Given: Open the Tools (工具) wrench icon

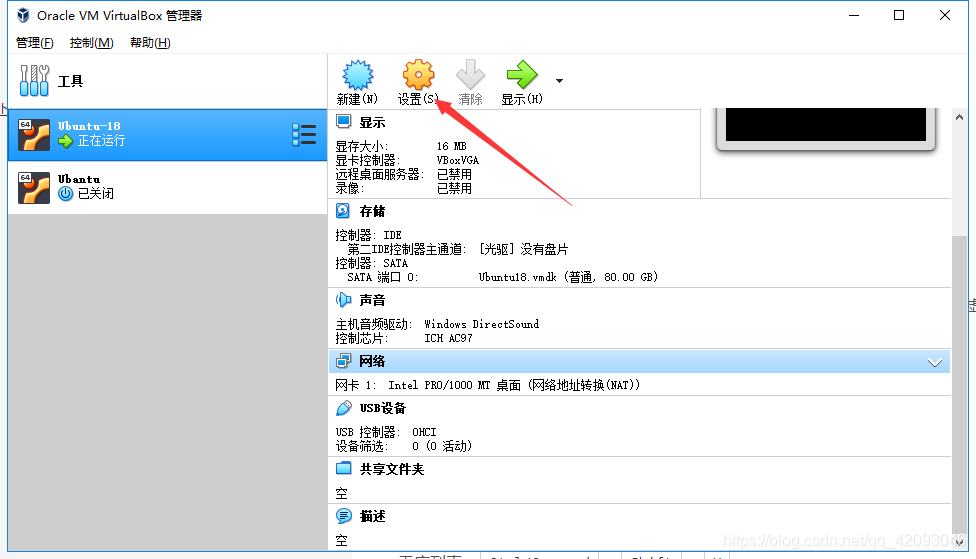Looking at the screenshot, I should [34, 81].
